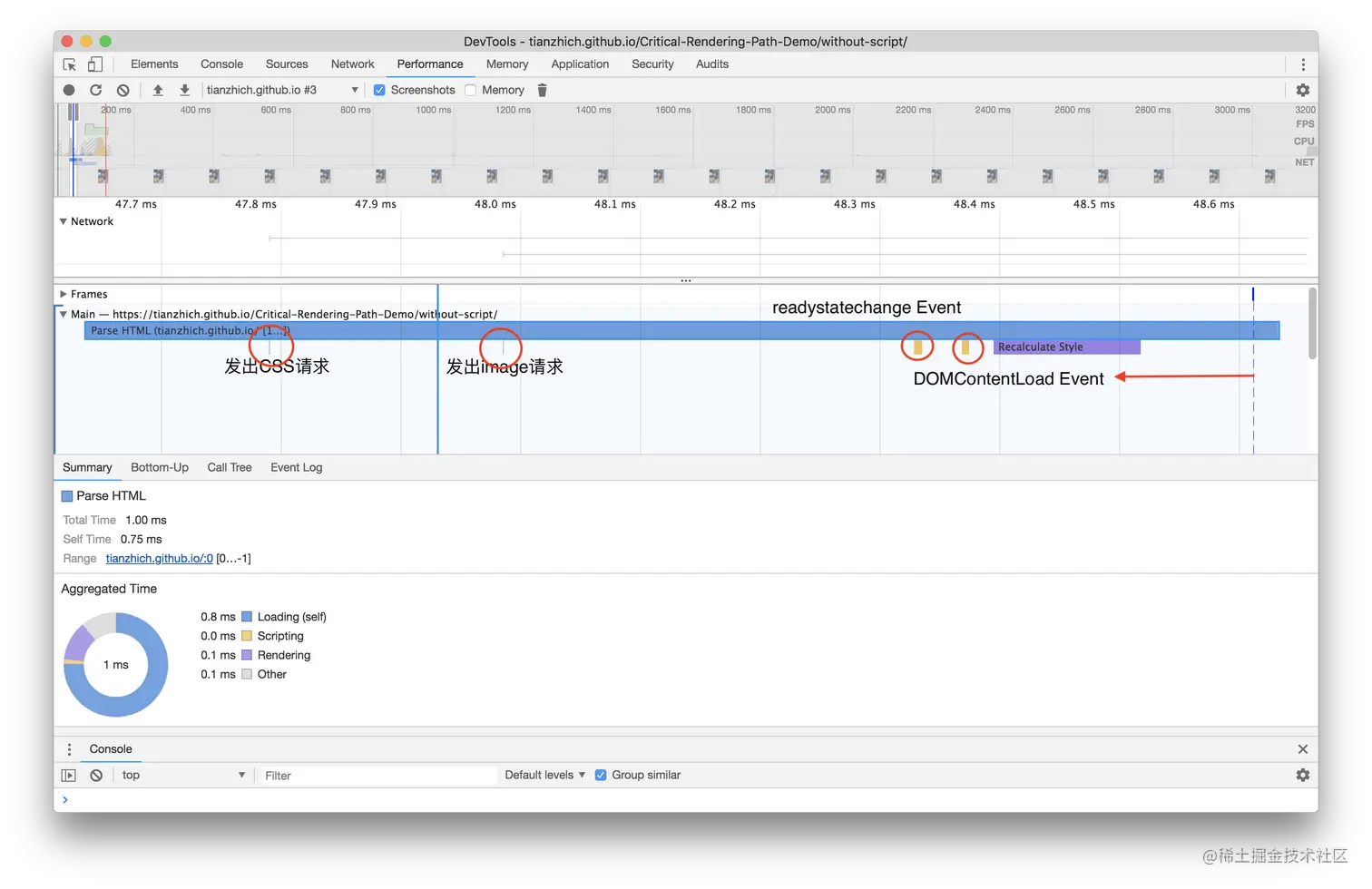
Task: Open console settings gear
Action: 1303,776
